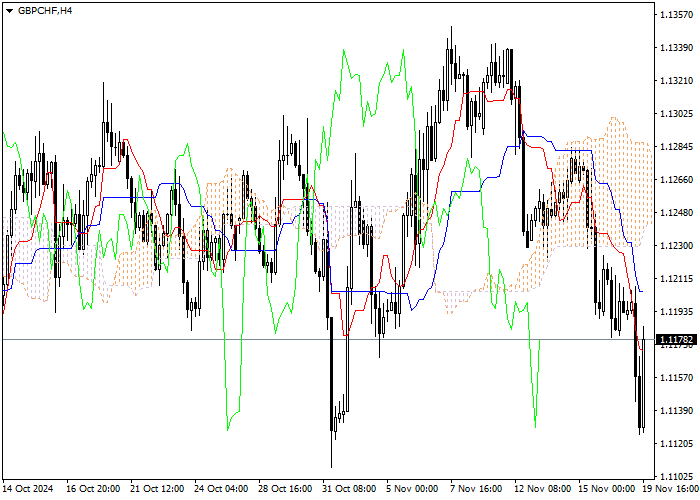This screenshot has width=700, height=500.
Task: Click the 1.13570 price scale value
Action: (x=676, y=15)
